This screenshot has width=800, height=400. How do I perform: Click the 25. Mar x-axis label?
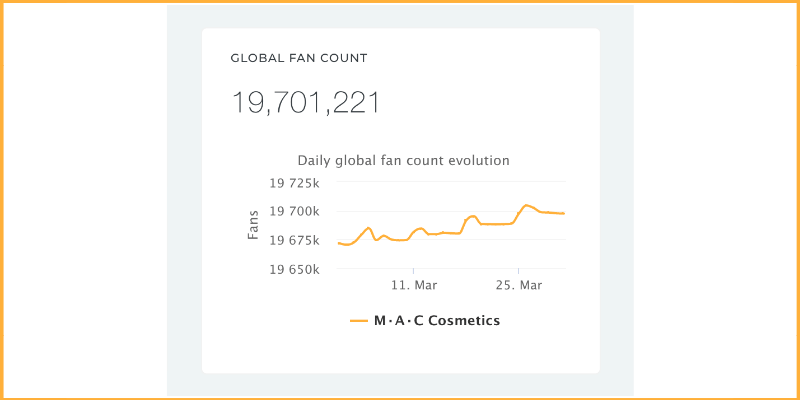[519, 285]
